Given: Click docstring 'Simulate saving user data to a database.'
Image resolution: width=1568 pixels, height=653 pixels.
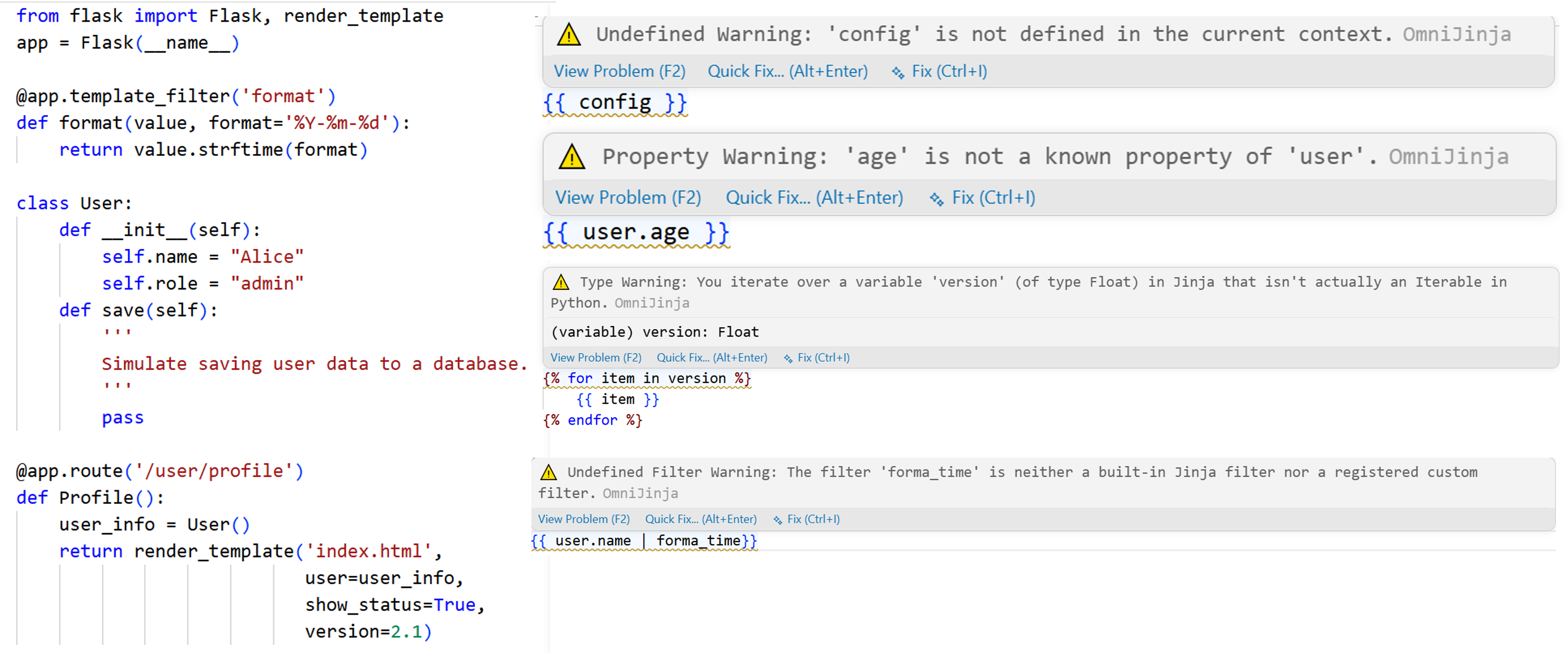Looking at the screenshot, I should [314, 364].
